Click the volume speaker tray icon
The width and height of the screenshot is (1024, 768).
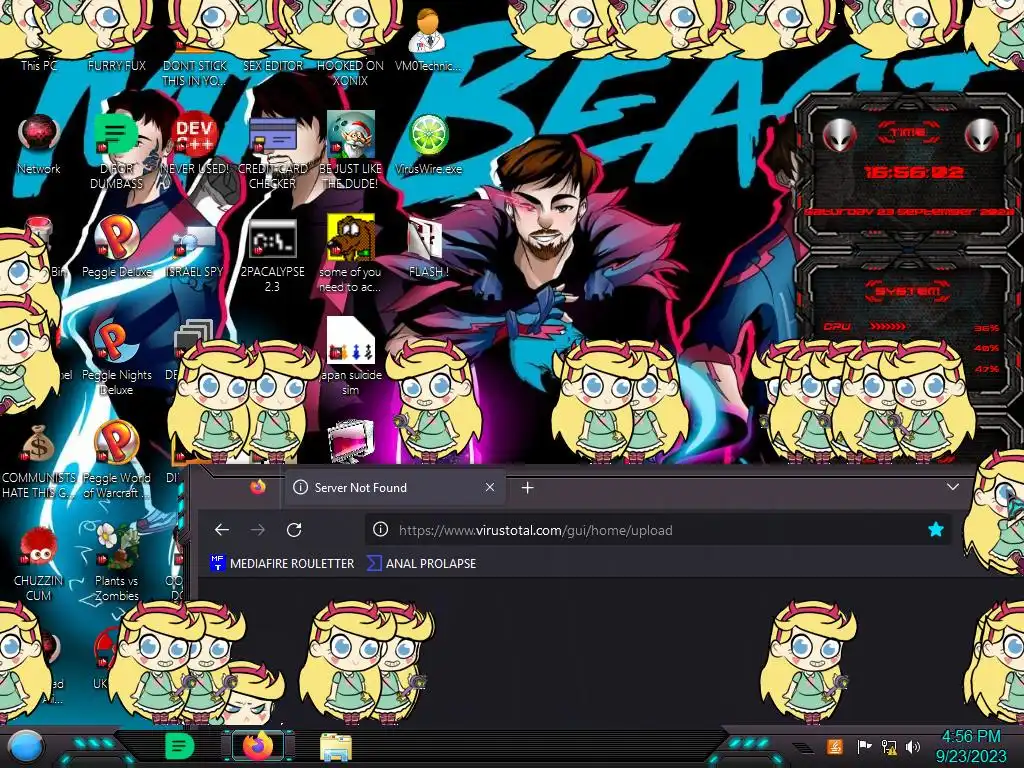[x=913, y=746]
